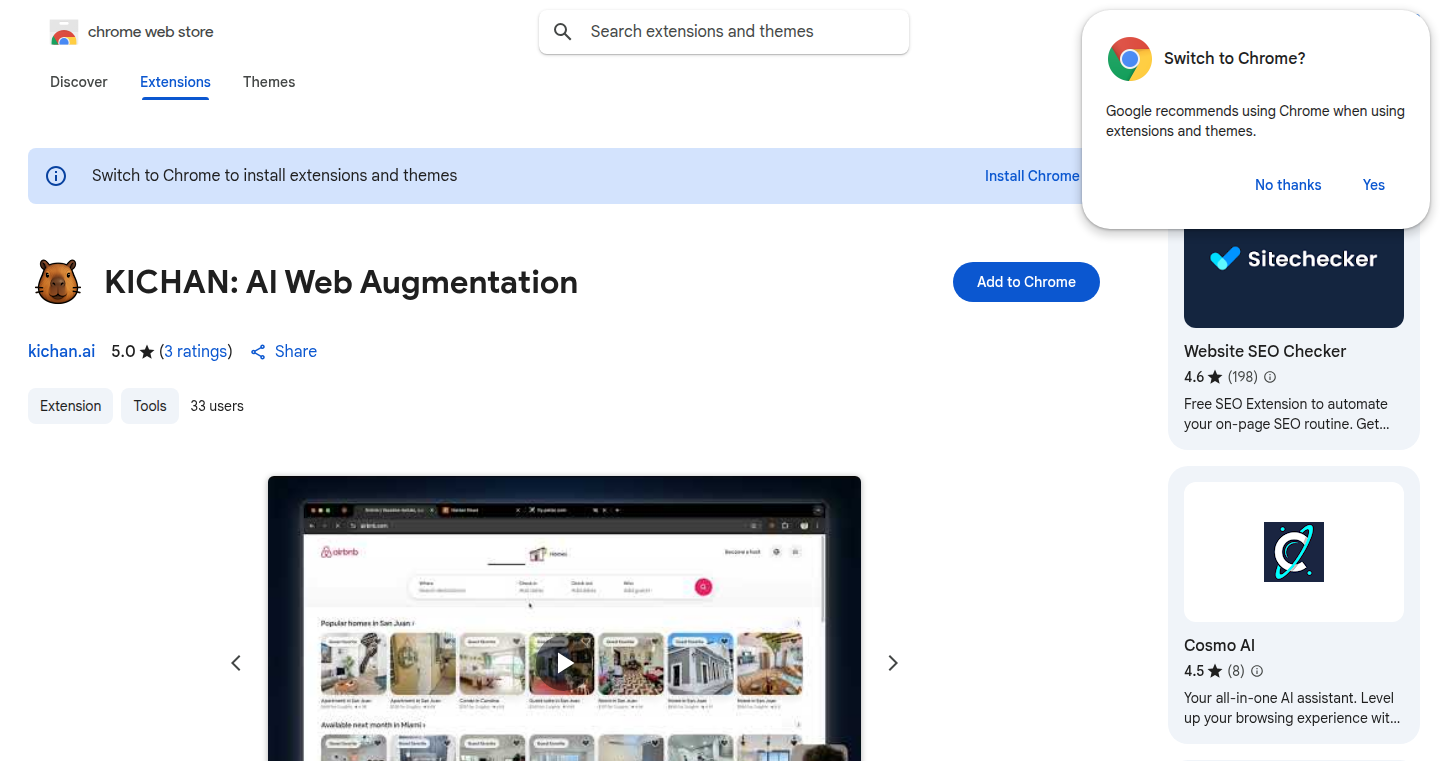Click the Search extensions and themes field

tap(724, 32)
